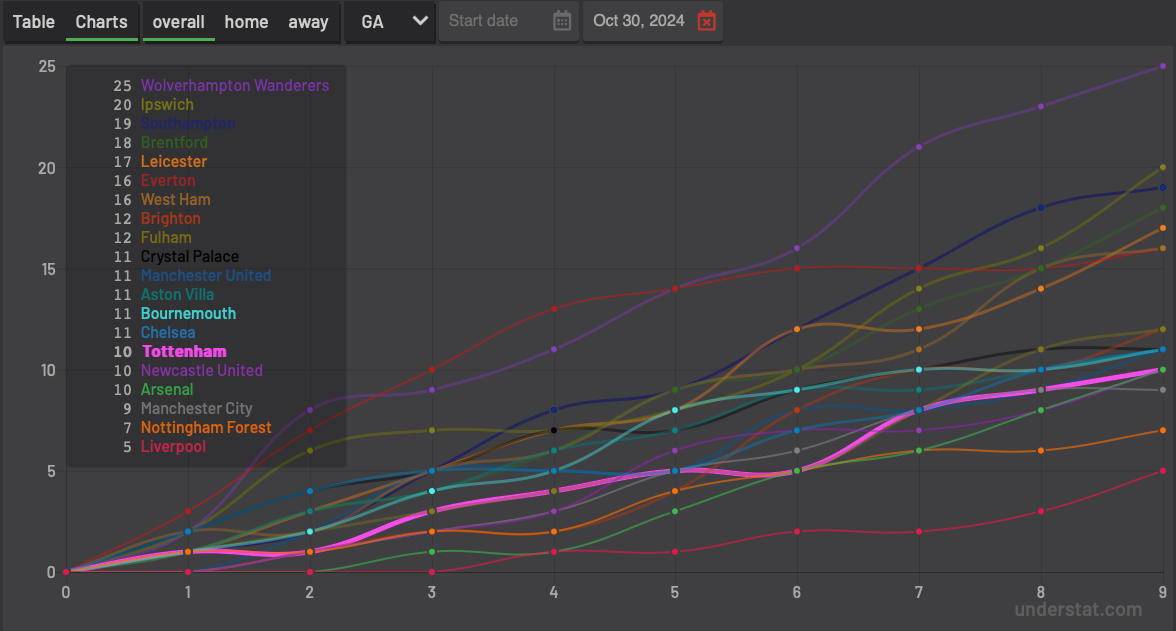Select Newcastle United in the legend
Viewport: 1176px width, 631px height.
click(x=202, y=371)
